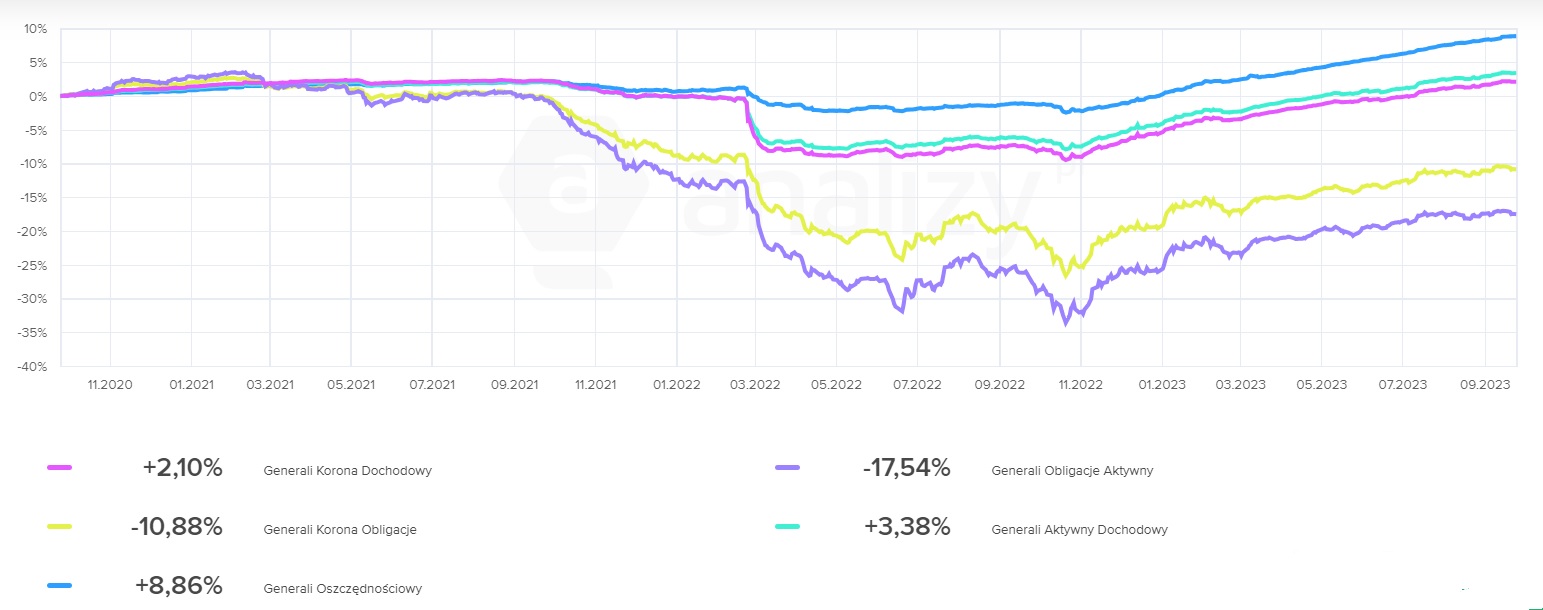Click the -40% label on the vertical axis
This screenshot has height=610, width=1543.
click(33, 367)
